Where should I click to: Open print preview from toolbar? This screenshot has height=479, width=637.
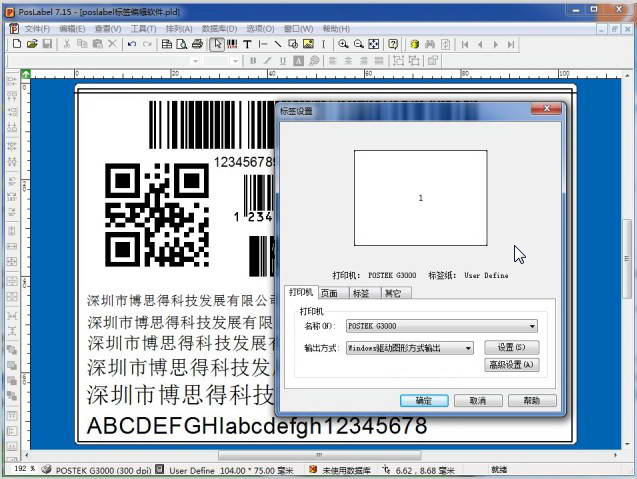[x=182, y=44]
